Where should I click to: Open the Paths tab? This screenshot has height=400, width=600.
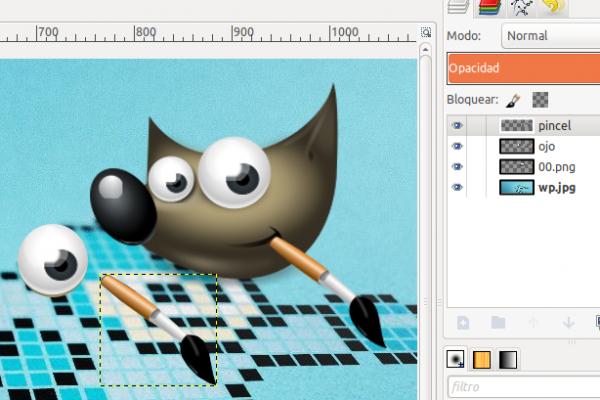pos(521,7)
